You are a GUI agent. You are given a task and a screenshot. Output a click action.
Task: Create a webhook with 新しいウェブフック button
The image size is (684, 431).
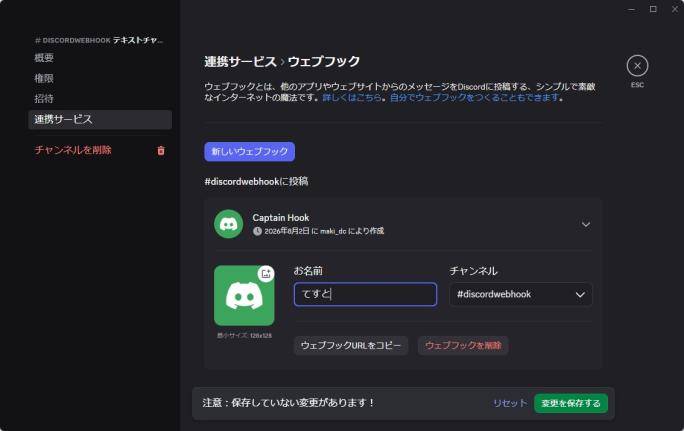(x=250, y=151)
